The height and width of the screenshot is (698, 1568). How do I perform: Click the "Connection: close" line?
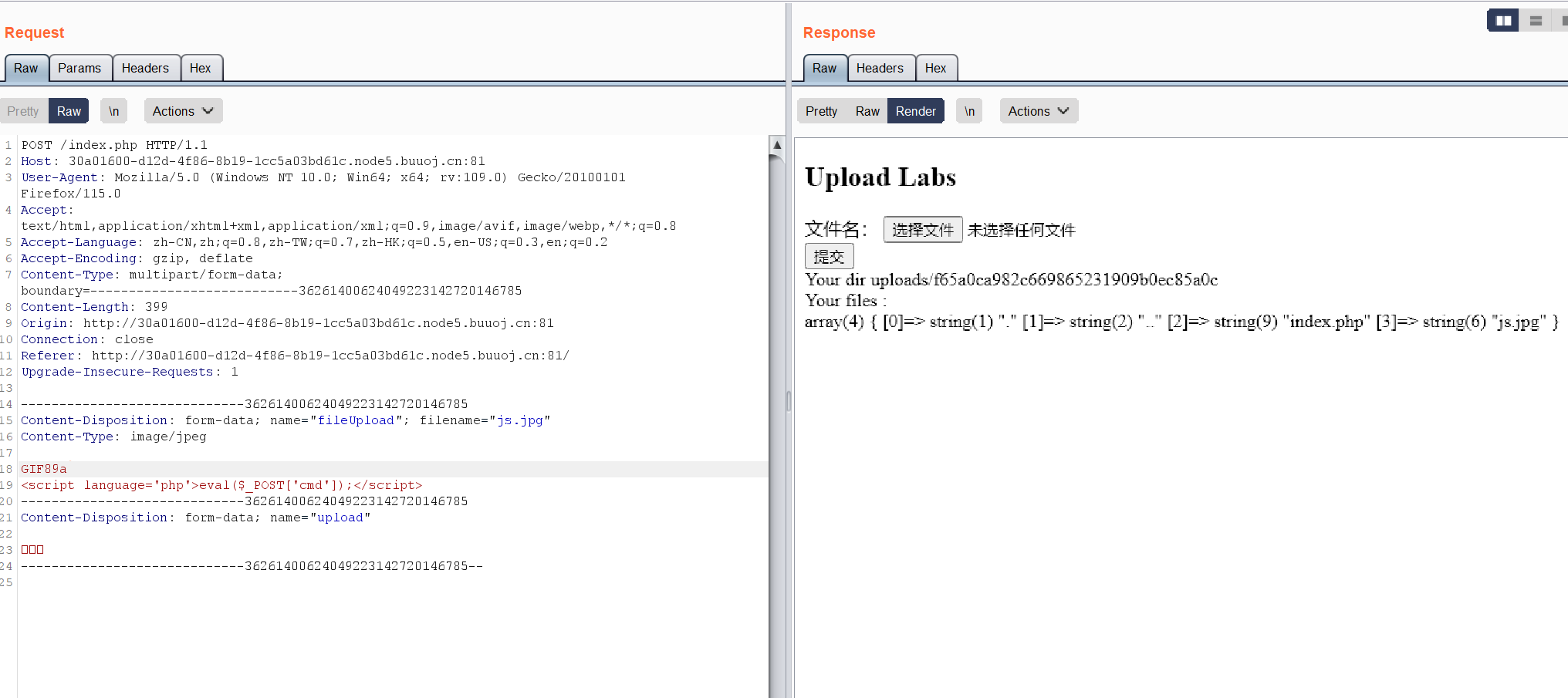pos(87,339)
